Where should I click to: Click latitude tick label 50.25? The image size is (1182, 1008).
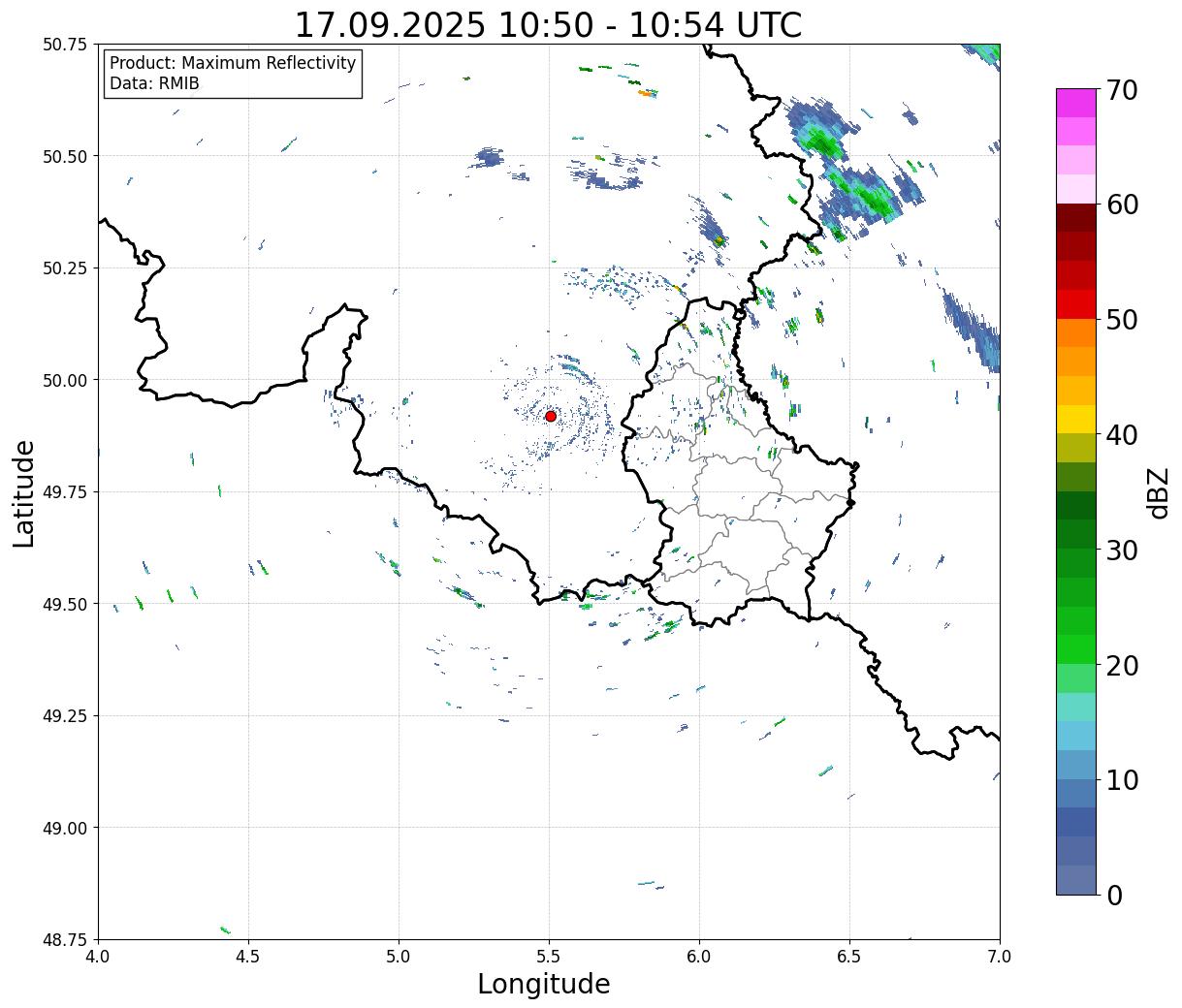[x=65, y=268]
